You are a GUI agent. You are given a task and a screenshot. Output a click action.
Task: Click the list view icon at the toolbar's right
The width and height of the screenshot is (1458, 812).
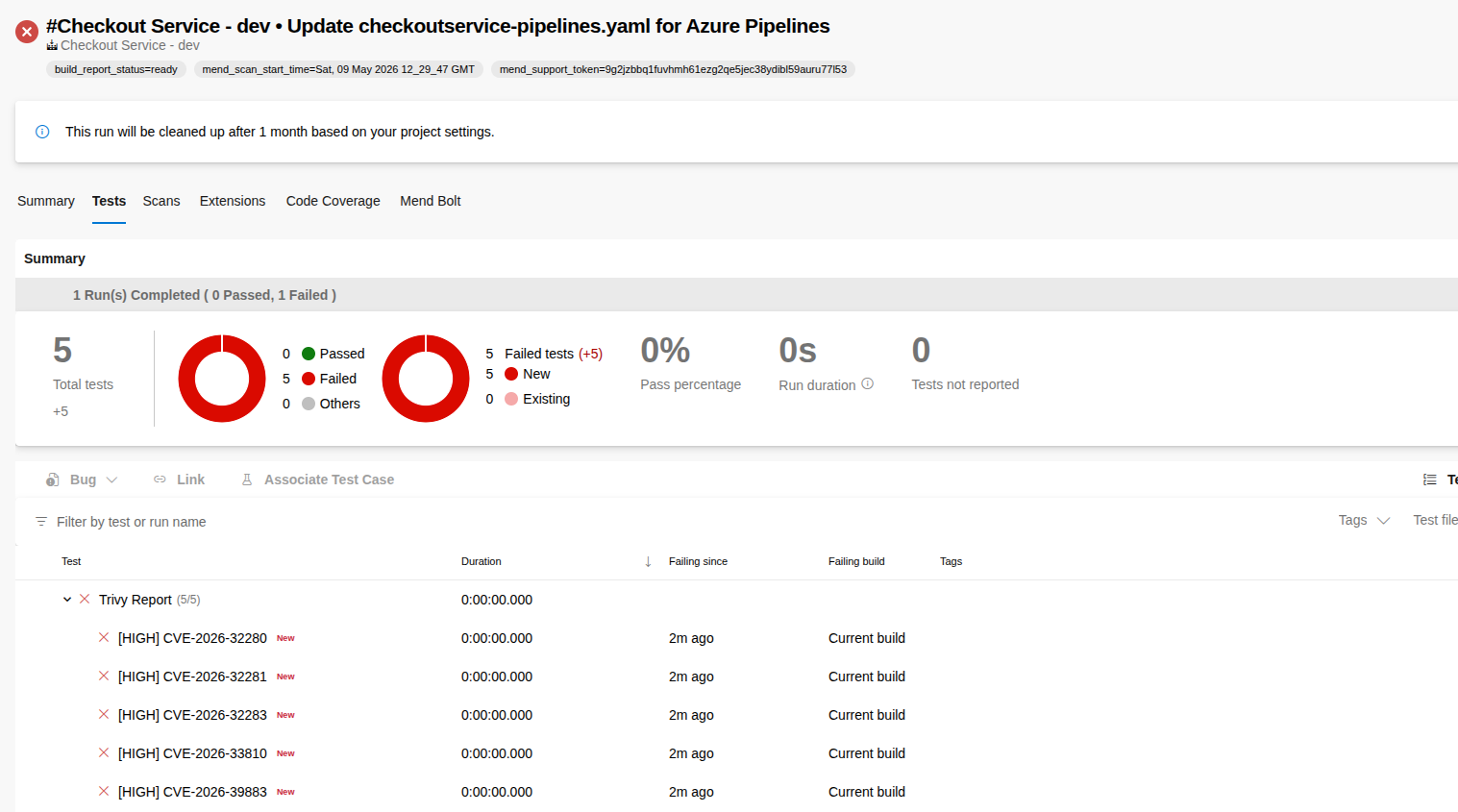point(1430,480)
